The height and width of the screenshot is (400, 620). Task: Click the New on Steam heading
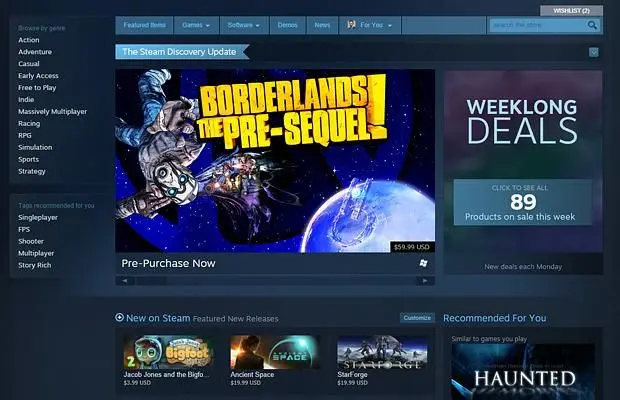158,318
